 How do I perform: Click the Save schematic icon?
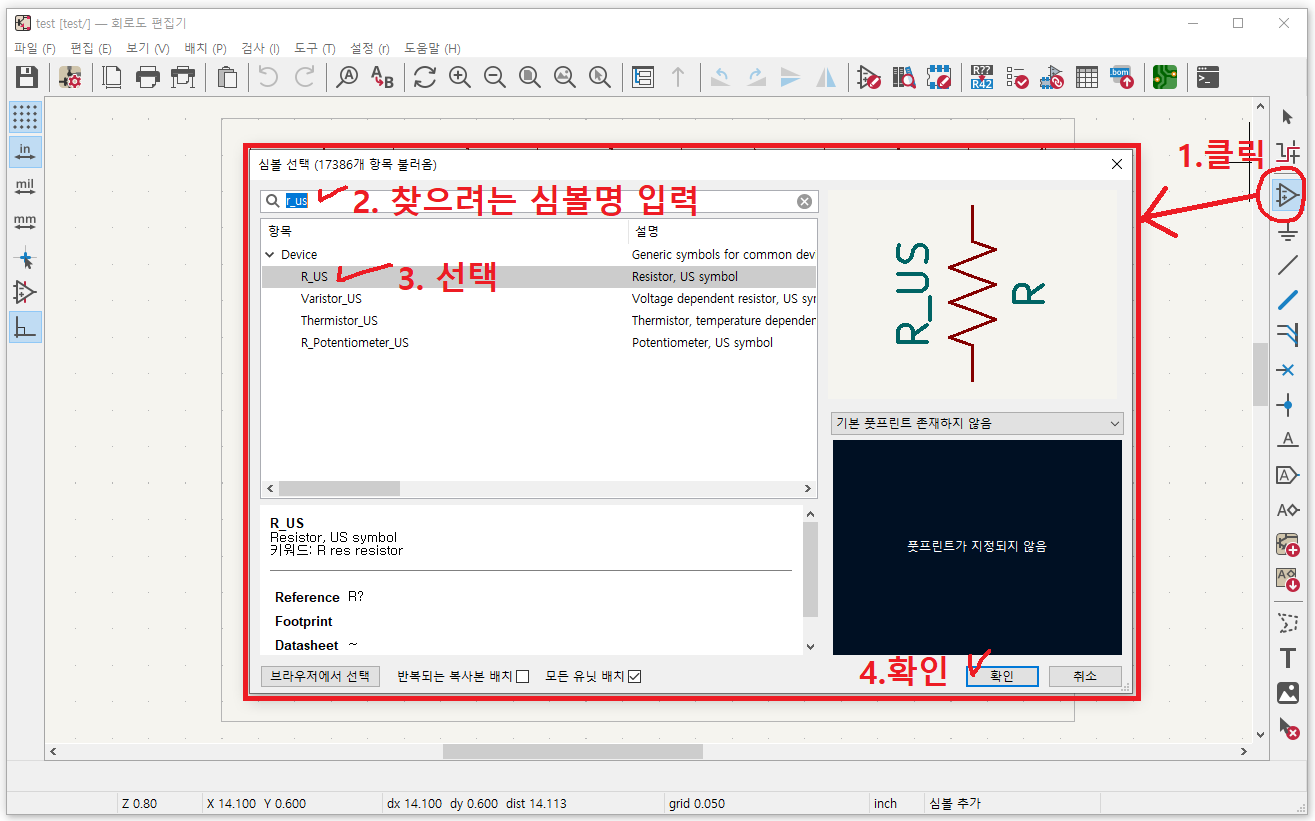click(x=27, y=77)
